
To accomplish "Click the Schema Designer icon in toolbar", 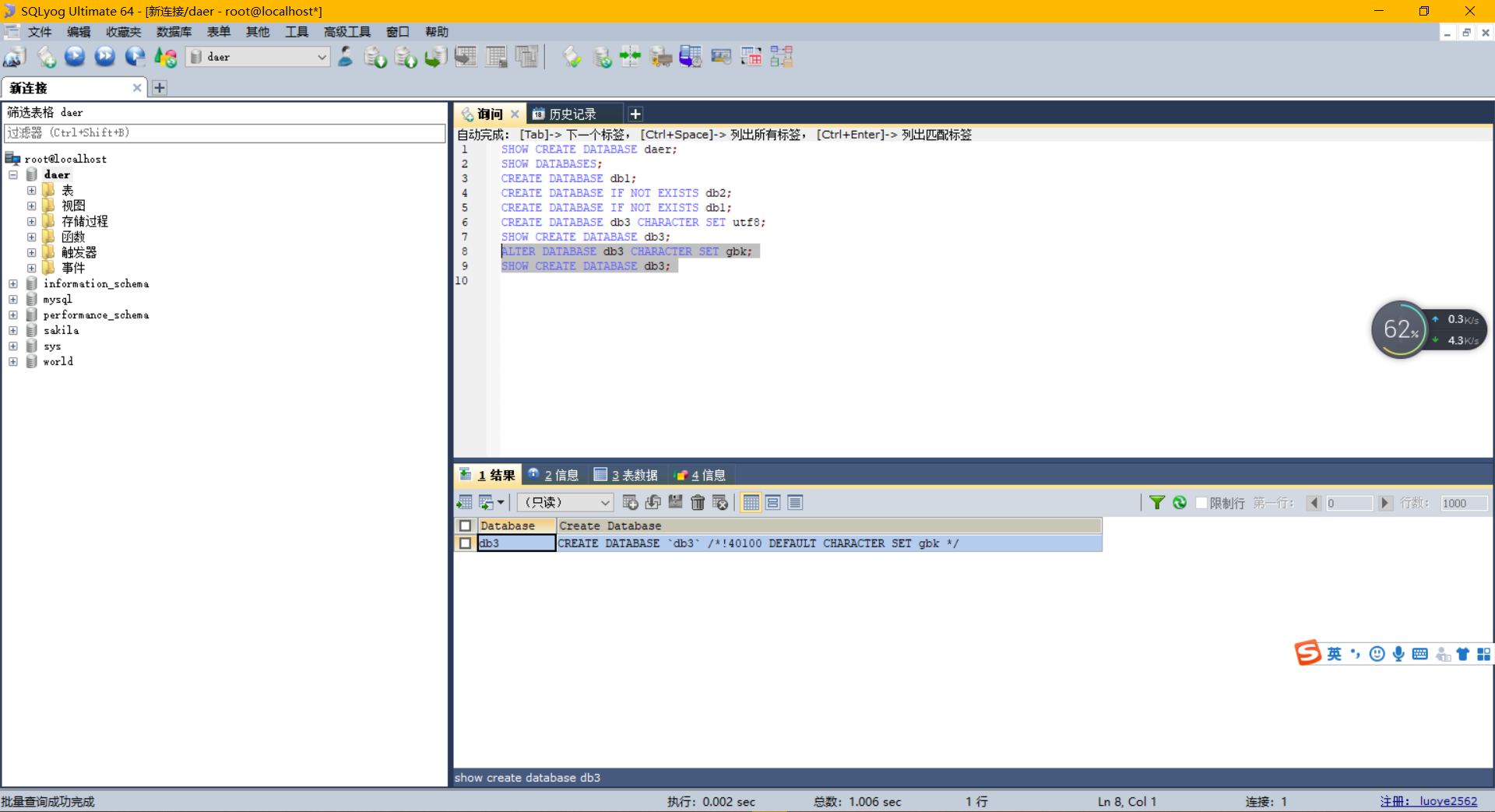I will coord(782,57).
